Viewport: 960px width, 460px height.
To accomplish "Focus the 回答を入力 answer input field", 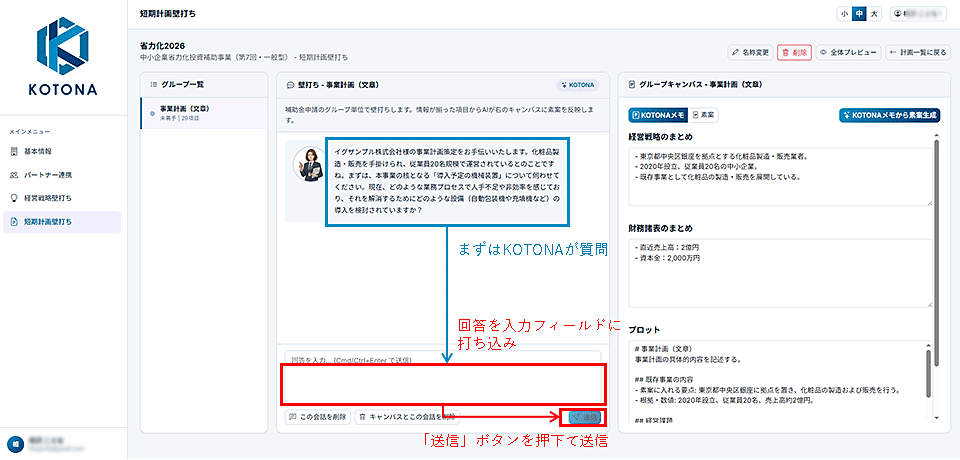I will pos(443,377).
